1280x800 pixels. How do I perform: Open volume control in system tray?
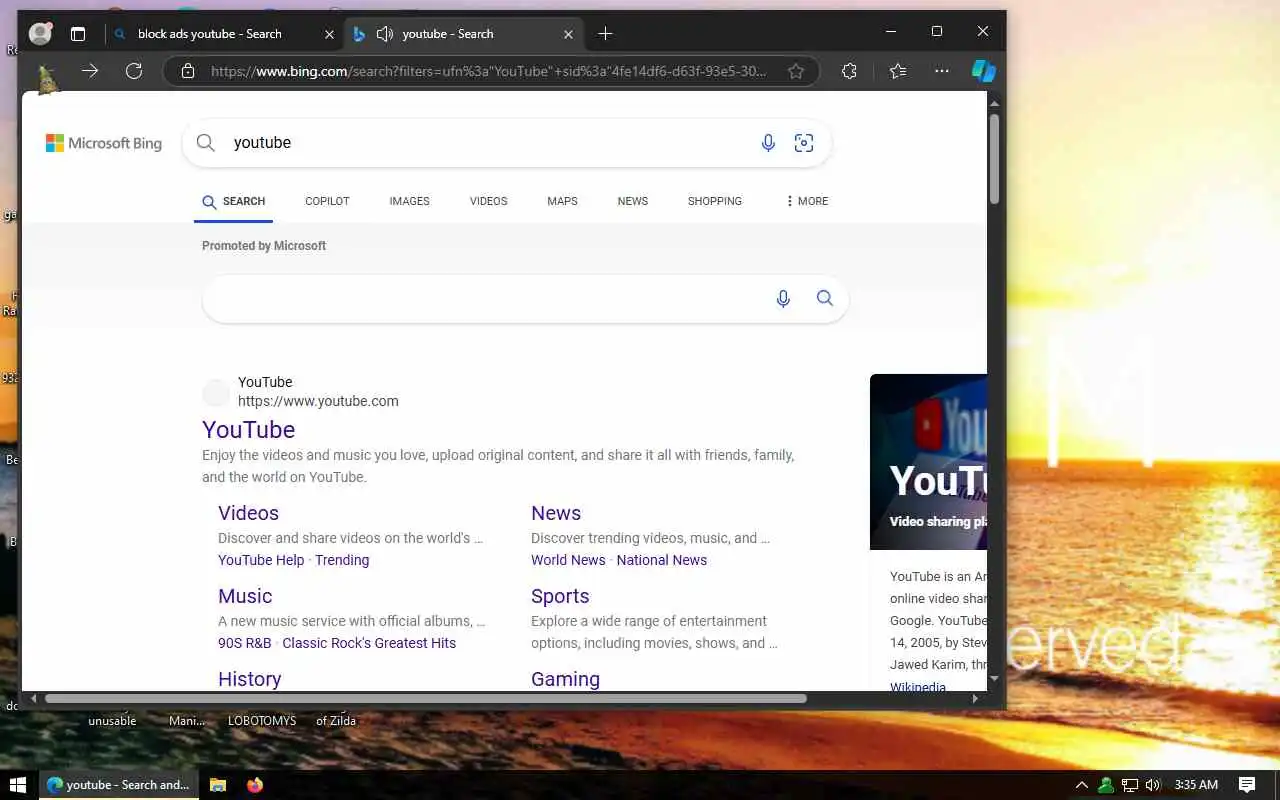[1153, 785]
